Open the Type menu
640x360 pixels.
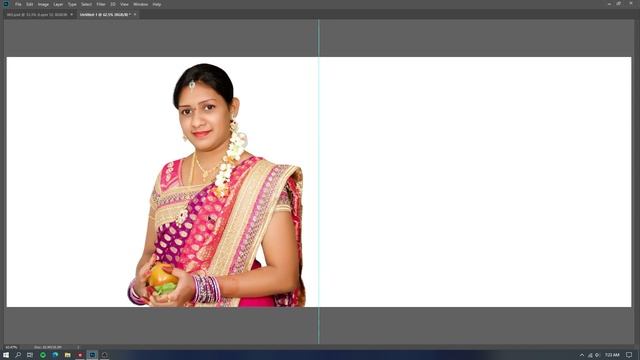72,4
